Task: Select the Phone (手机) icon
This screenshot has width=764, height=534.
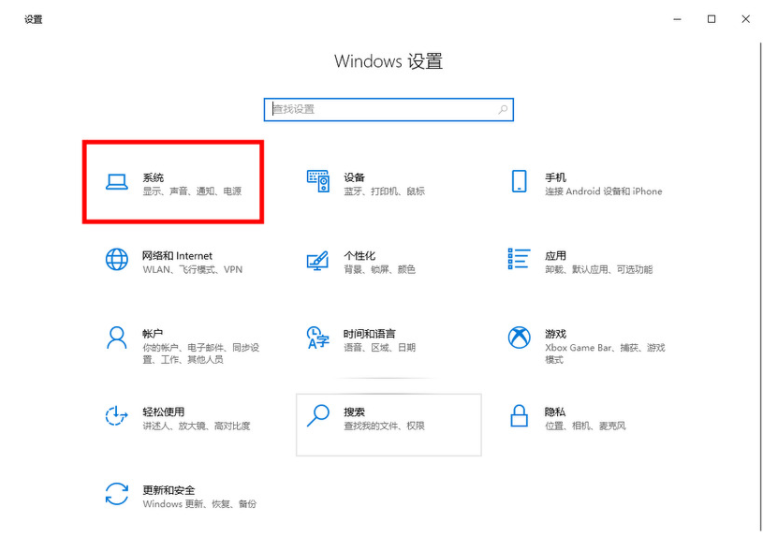Action: 518,181
